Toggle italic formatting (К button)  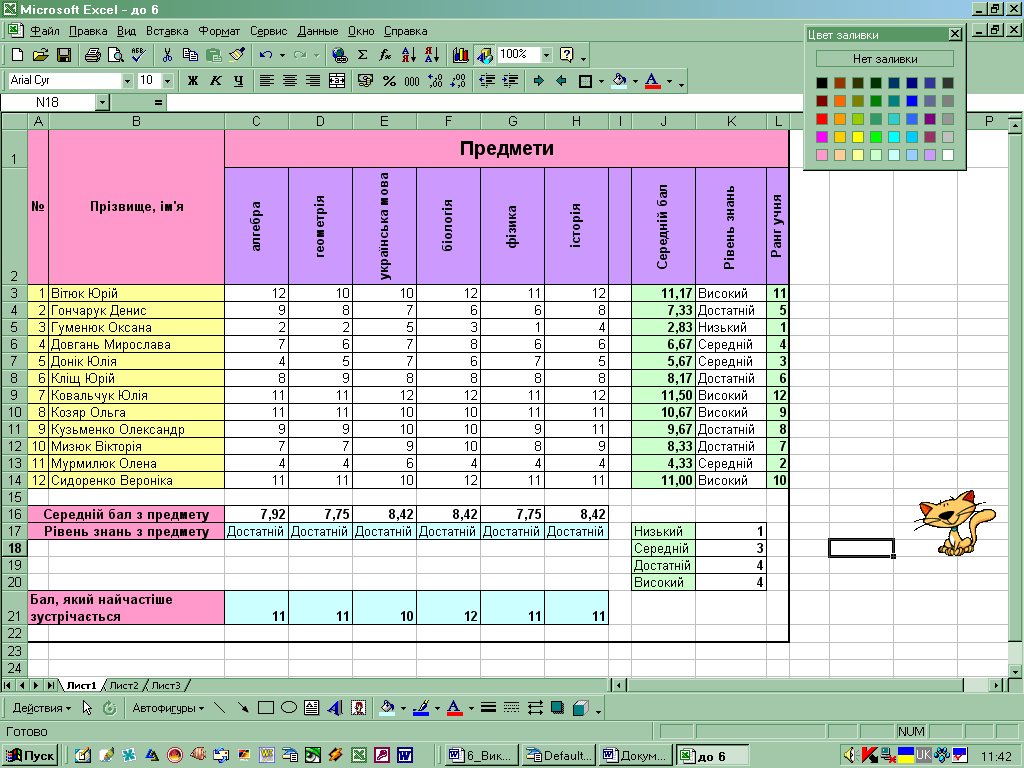click(x=215, y=81)
